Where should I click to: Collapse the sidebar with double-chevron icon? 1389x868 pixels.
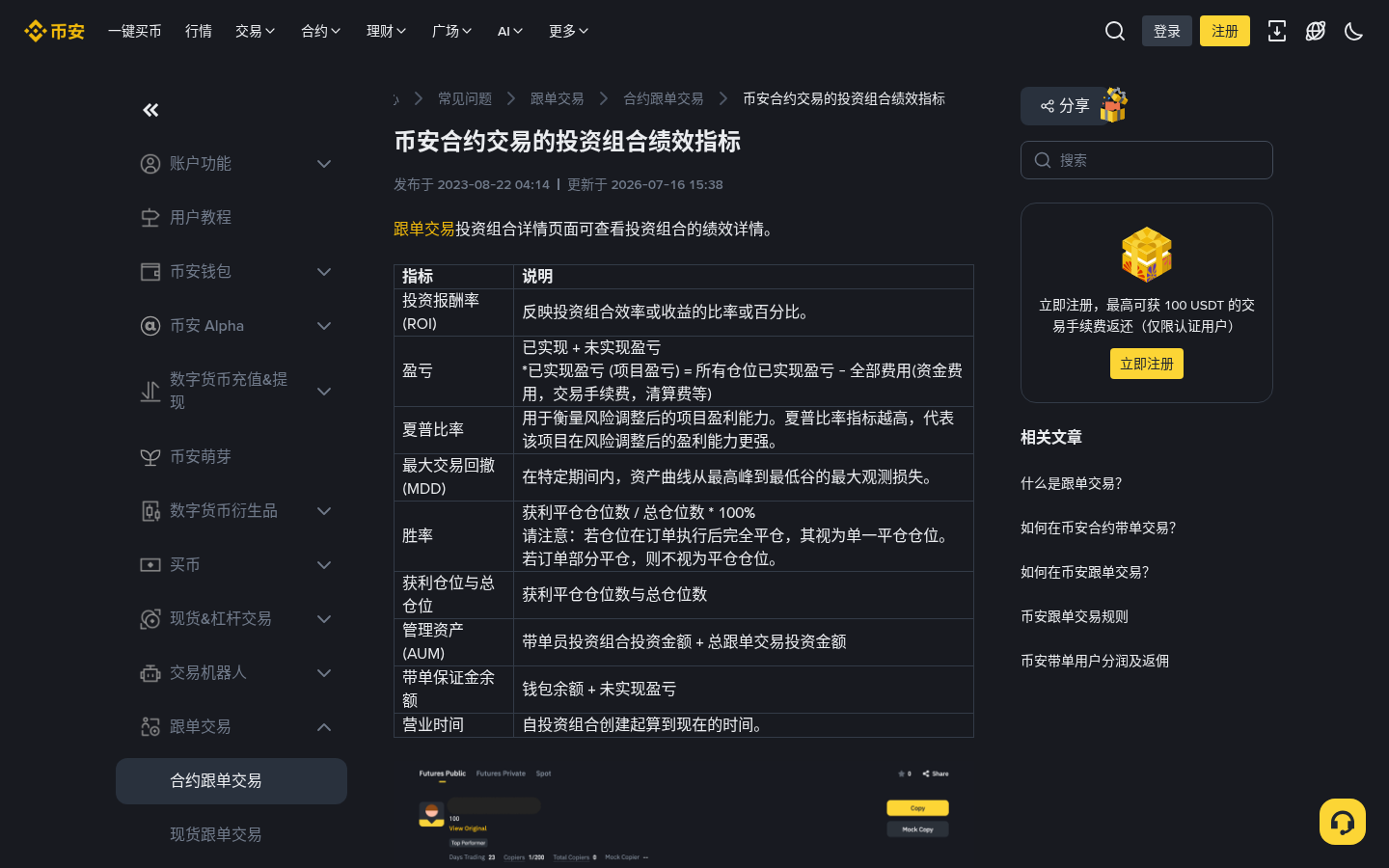(150, 110)
